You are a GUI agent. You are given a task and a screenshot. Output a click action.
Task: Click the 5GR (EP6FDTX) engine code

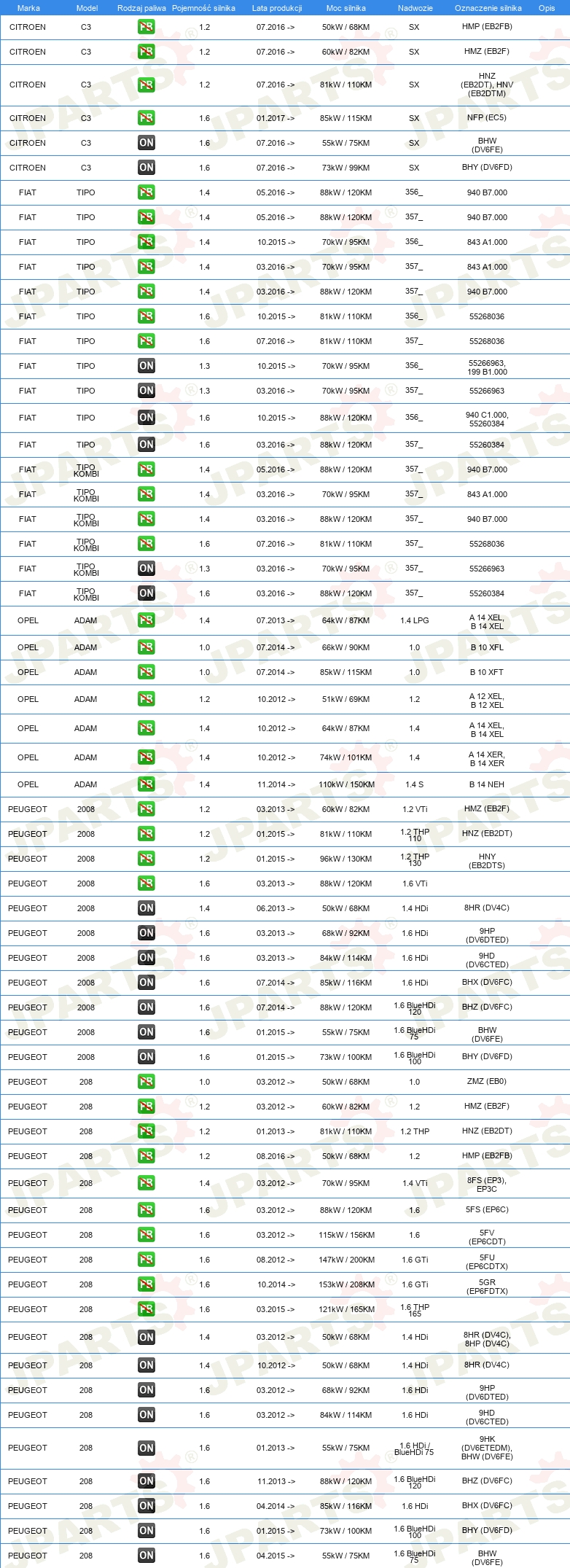click(488, 1287)
